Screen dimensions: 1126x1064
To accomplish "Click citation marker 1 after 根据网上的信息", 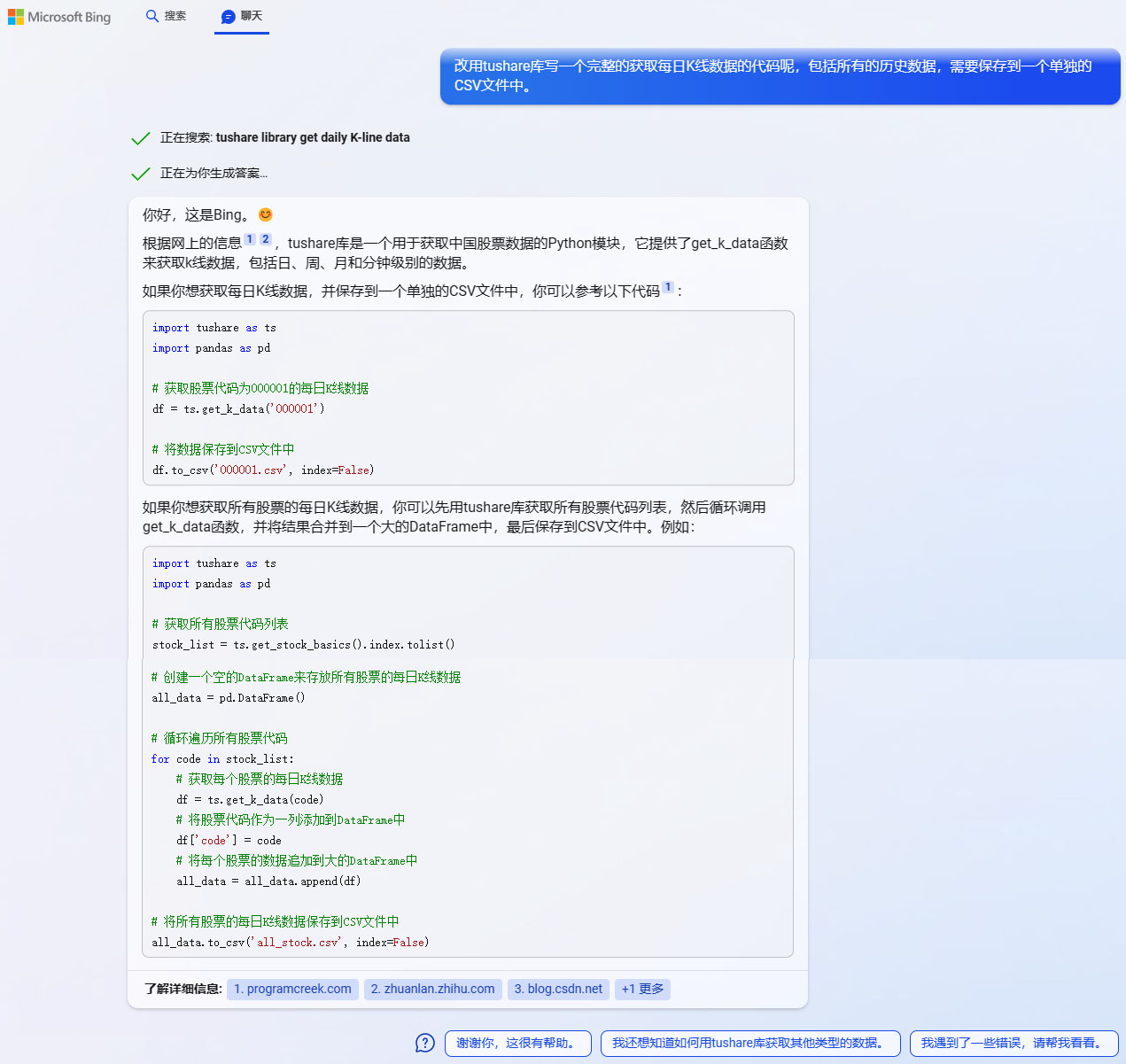I will [x=251, y=237].
